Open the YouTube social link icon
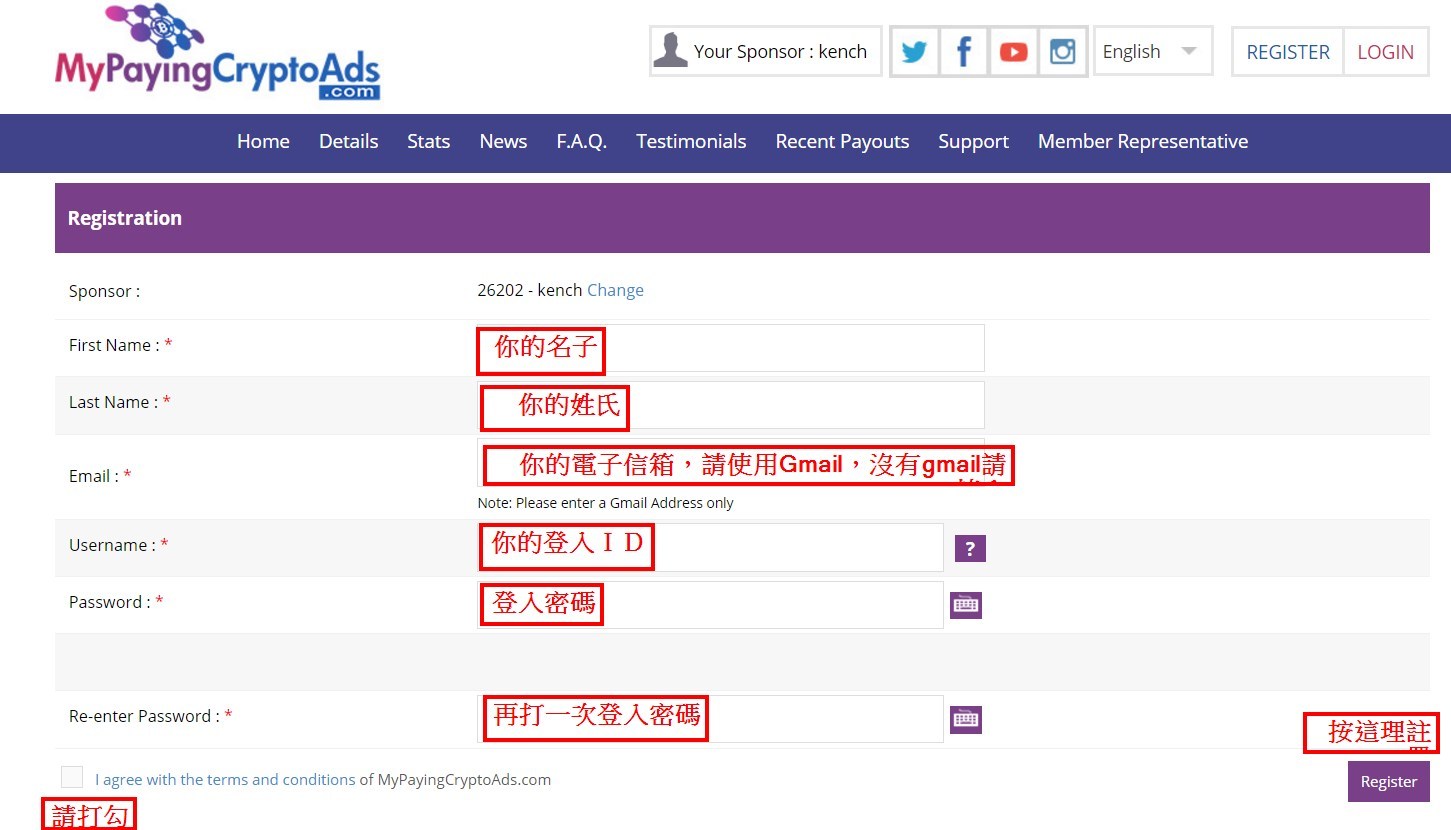 (x=1013, y=52)
